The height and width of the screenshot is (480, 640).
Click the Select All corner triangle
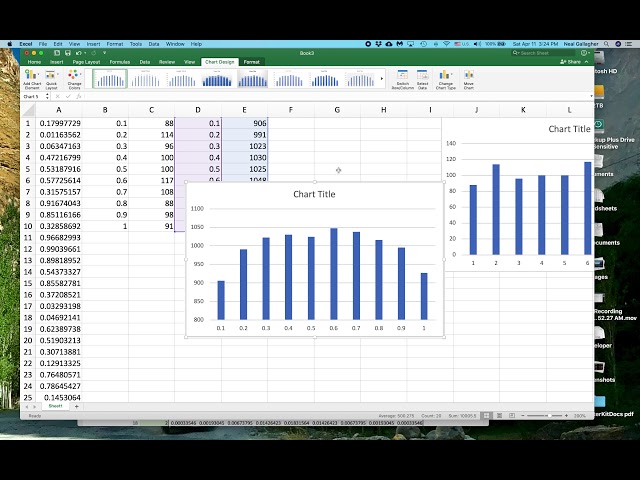28,110
